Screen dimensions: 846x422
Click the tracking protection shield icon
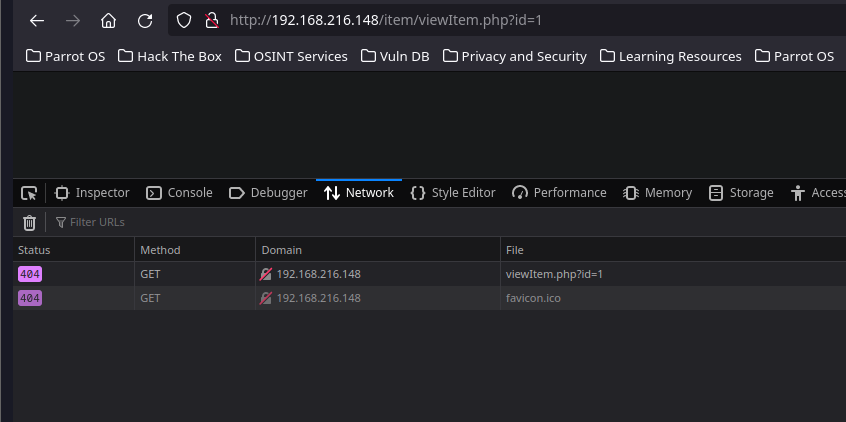pos(184,21)
